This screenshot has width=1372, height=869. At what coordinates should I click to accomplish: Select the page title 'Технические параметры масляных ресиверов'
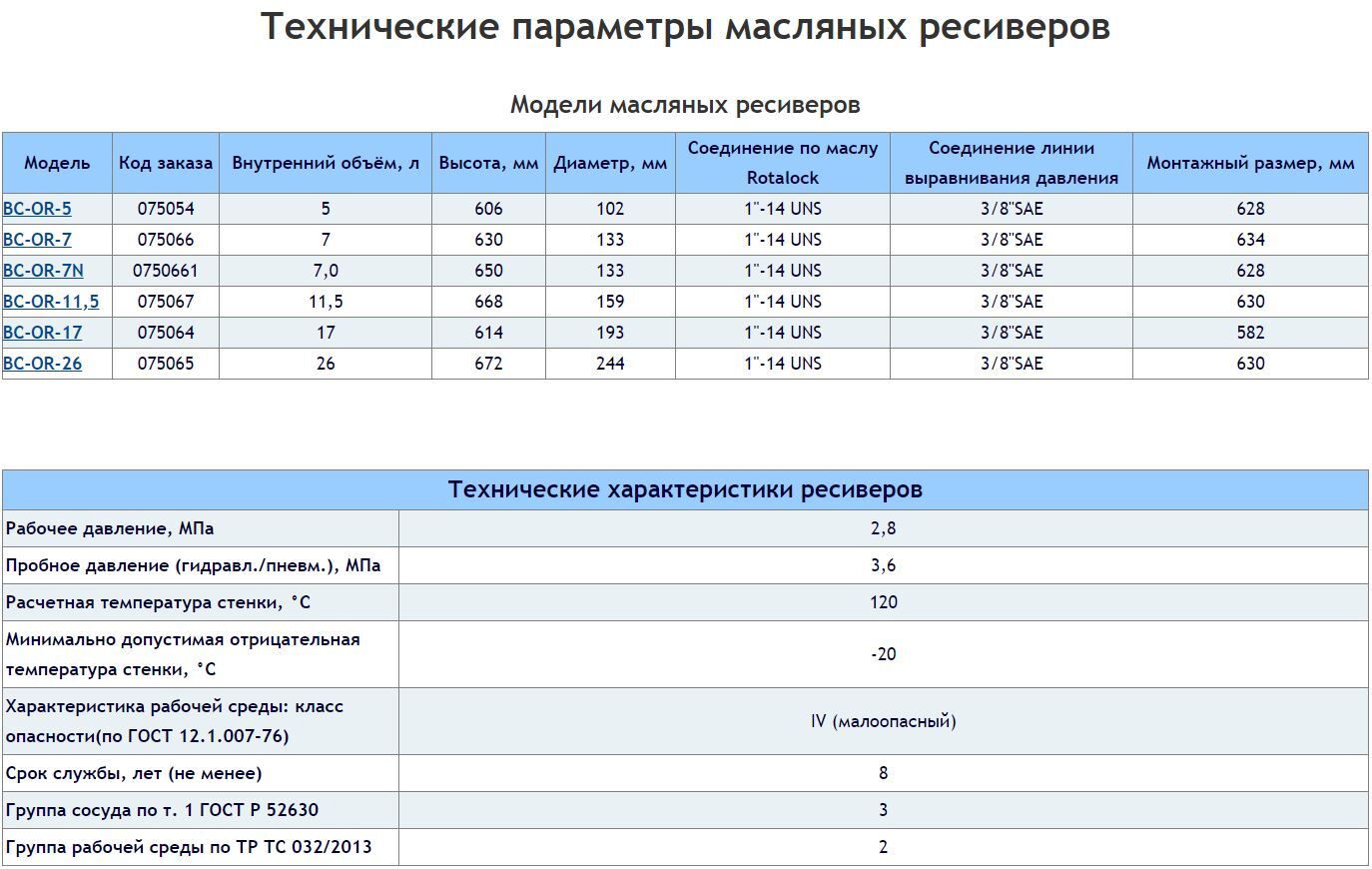685,27
